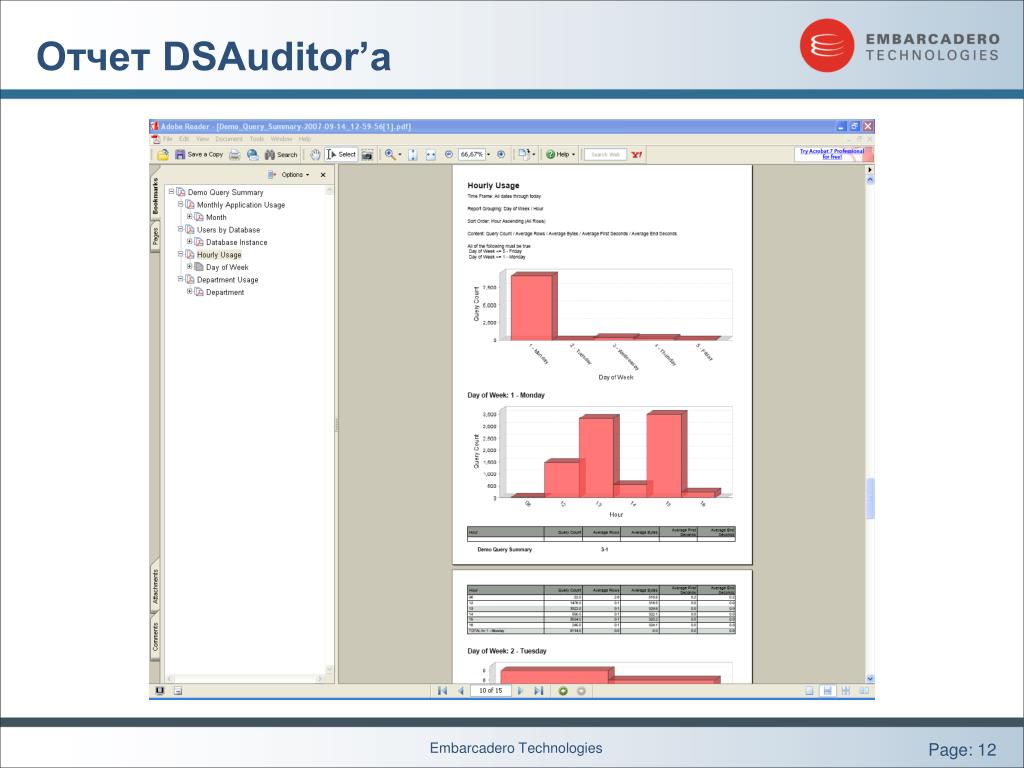The height and width of the screenshot is (768, 1024).
Task: Go to first page button
Action: (x=443, y=691)
